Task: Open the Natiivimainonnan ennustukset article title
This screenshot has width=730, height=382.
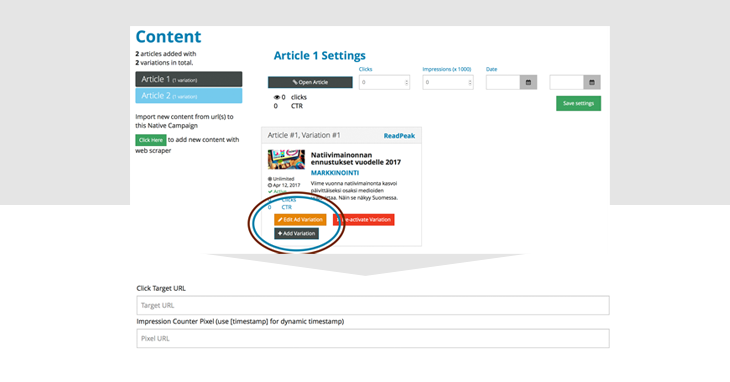Action: click(356, 159)
